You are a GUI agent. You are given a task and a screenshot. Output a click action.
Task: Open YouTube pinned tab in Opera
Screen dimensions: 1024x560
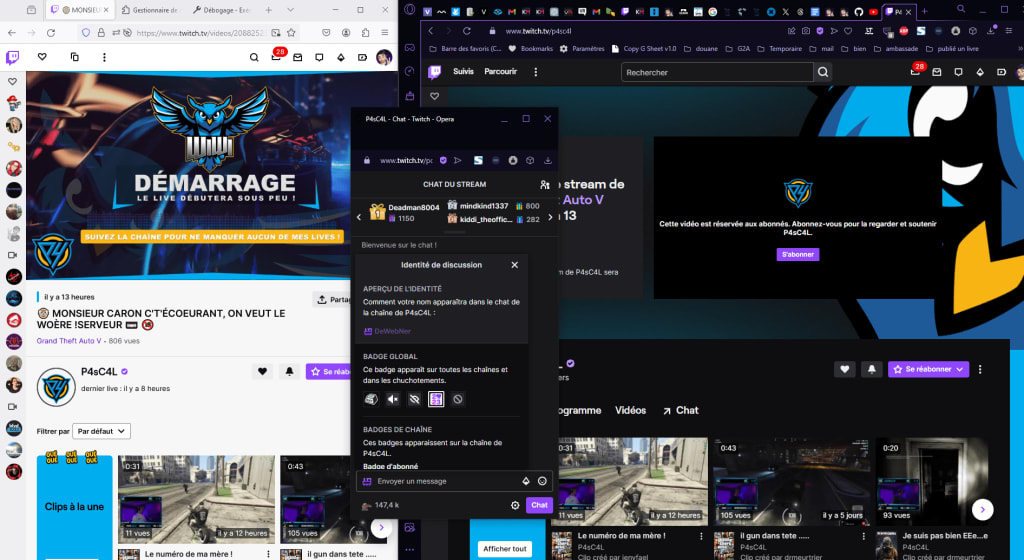pyautogui.click(x=873, y=12)
